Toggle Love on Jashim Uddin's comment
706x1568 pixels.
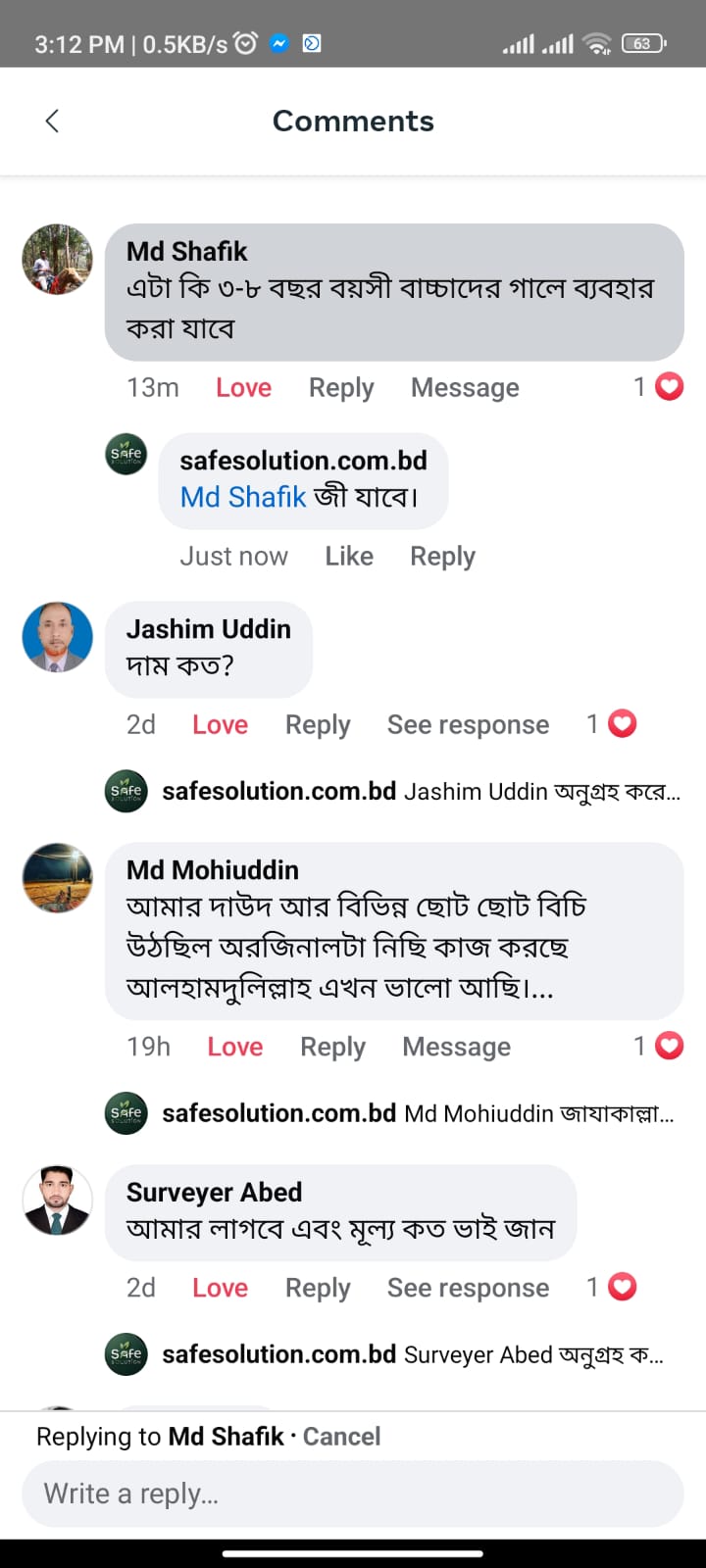(220, 725)
